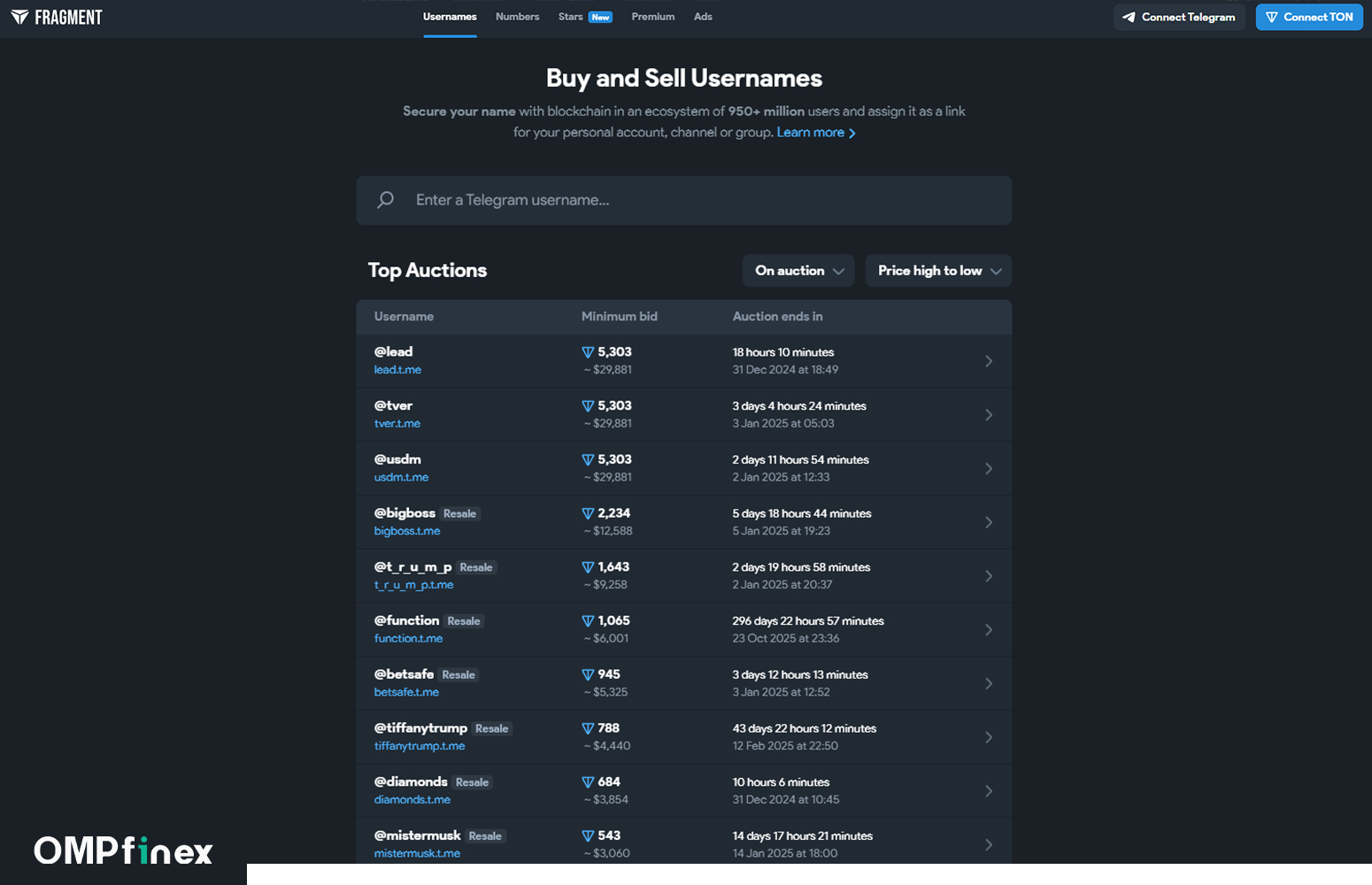Click the Connect Telegram button
This screenshot has height=885, width=1372.
pos(1179,17)
